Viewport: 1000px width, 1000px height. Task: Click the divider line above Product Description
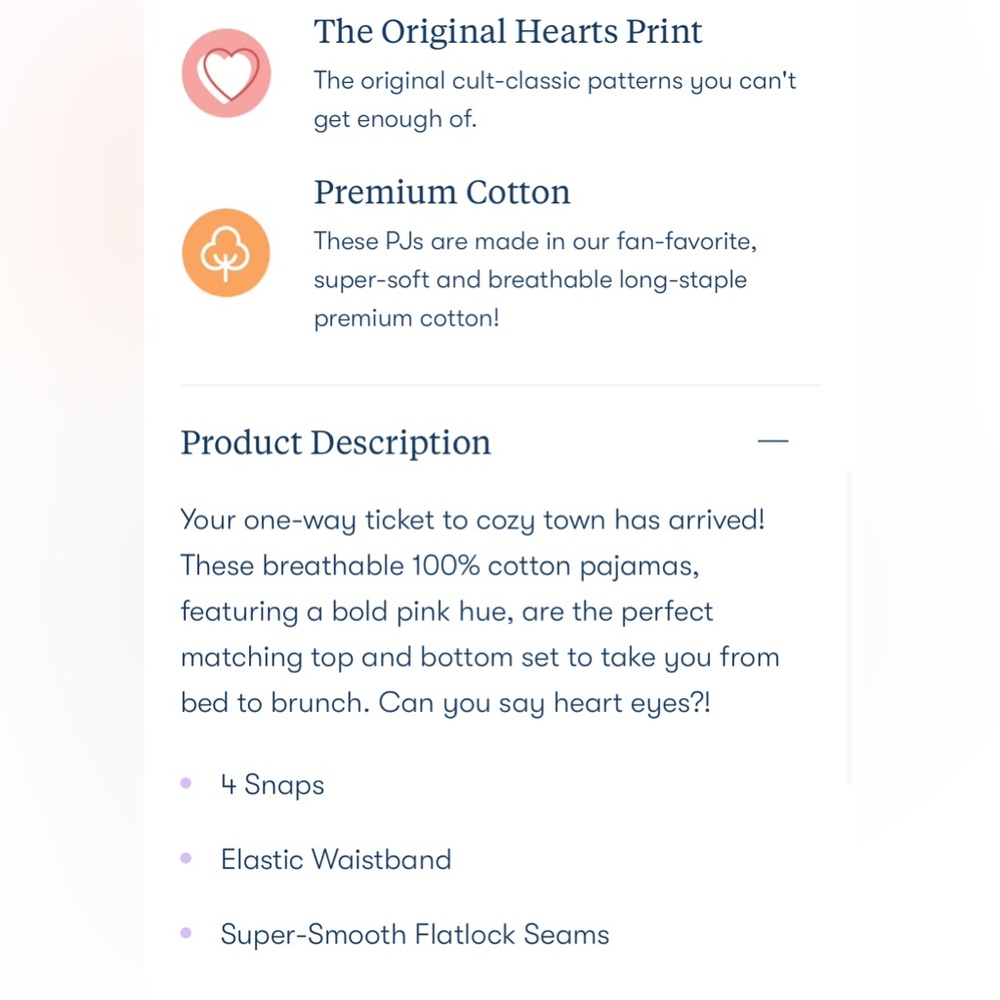(x=500, y=384)
